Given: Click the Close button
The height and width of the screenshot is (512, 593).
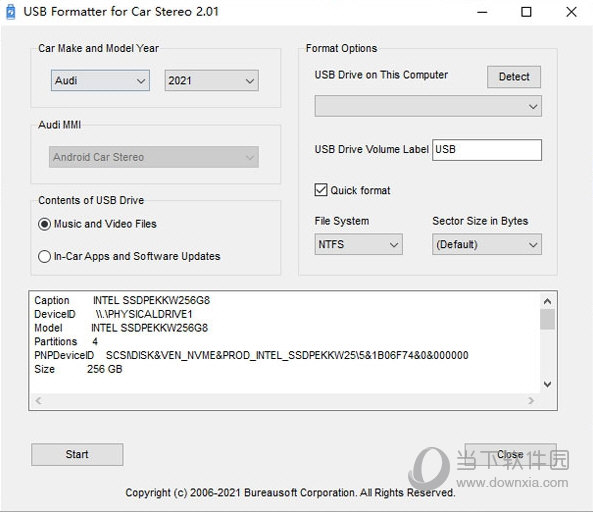Looking at the screenshot, I should (510, 454).
